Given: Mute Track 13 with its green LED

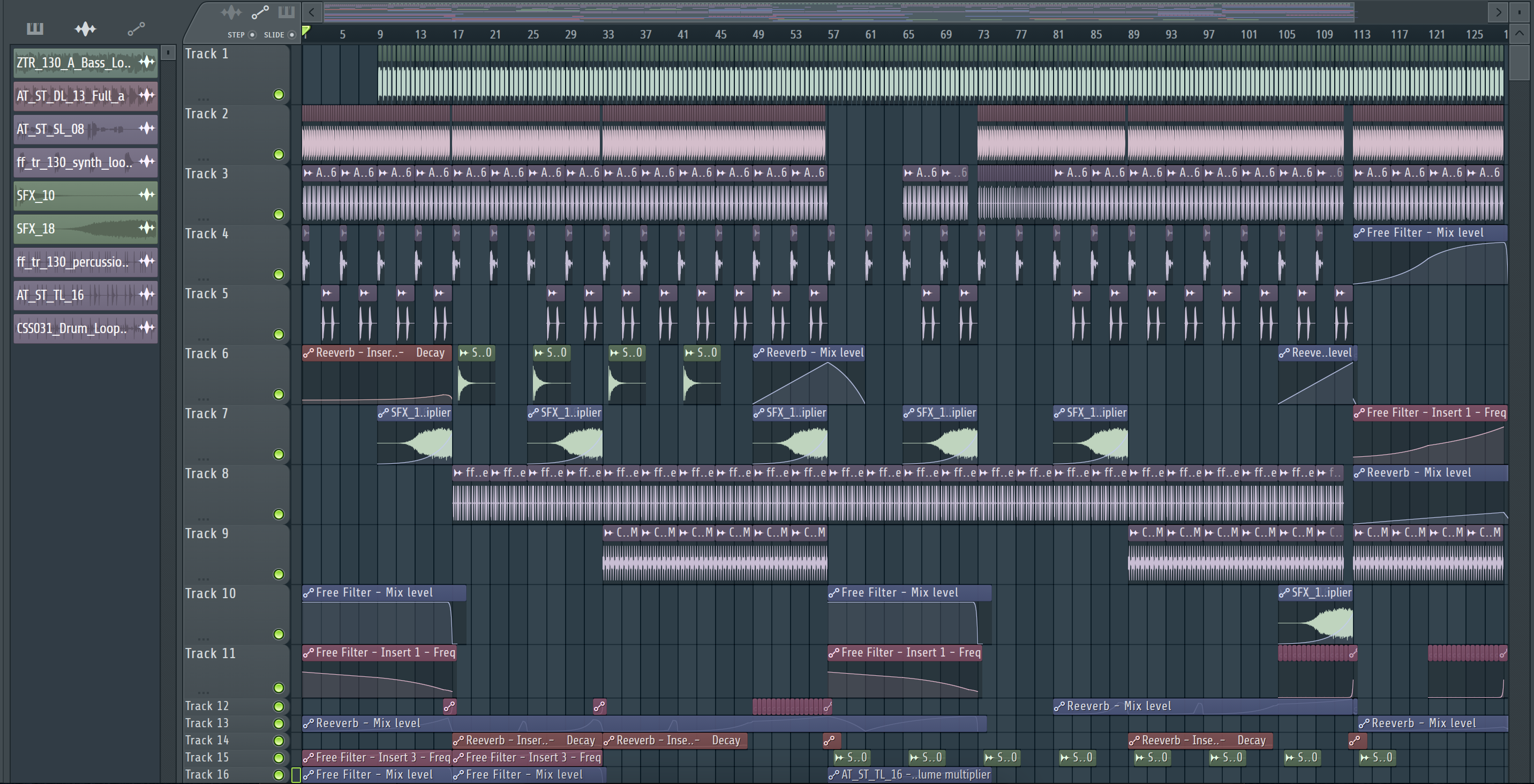Looking at the screenshot, I should click(279, 723).
